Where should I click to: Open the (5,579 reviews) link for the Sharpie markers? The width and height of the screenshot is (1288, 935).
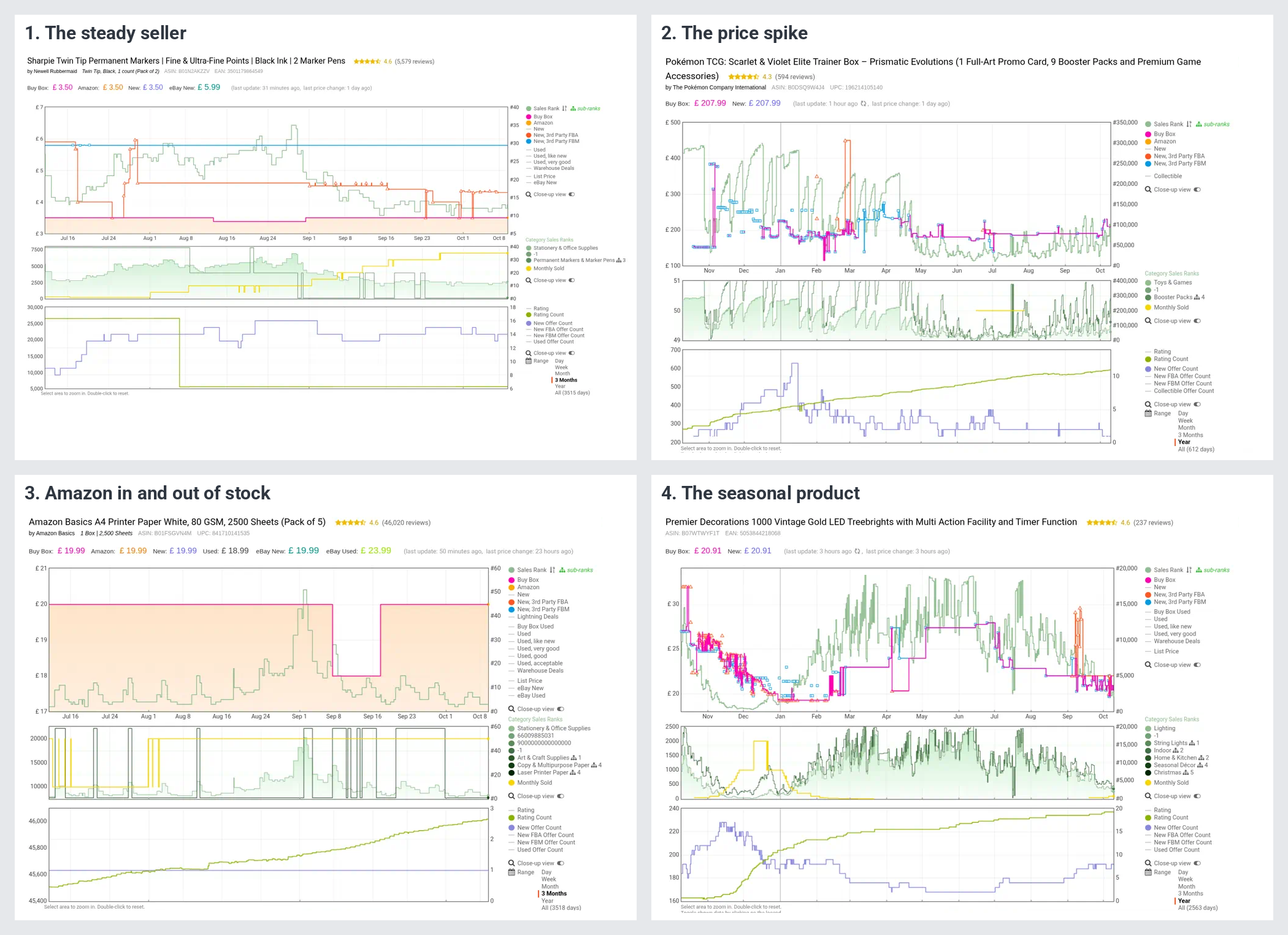415,61
